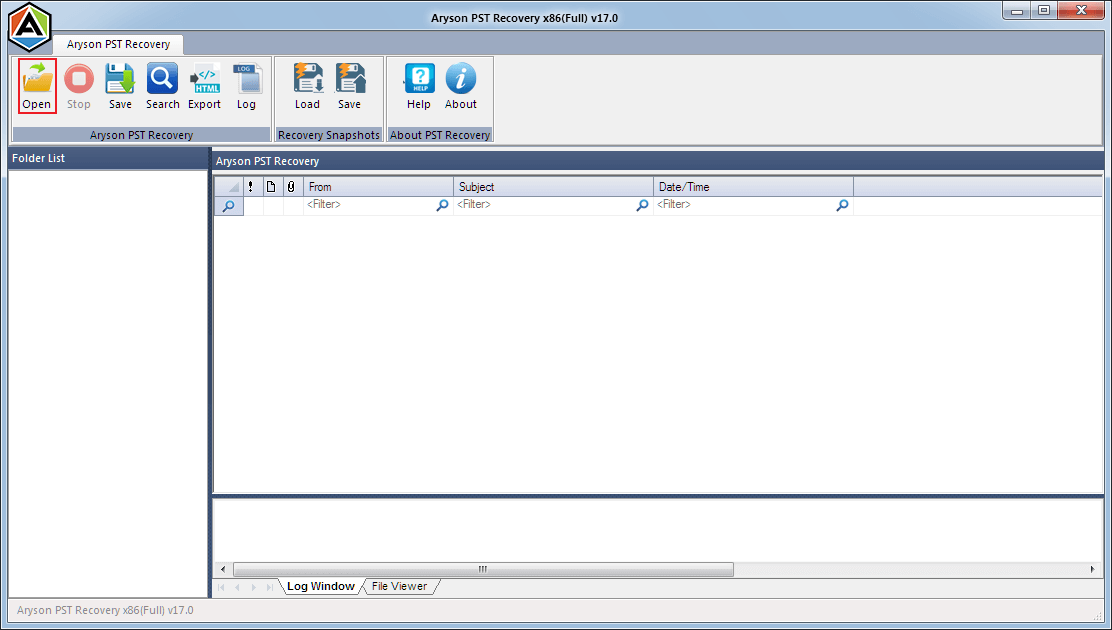Image resolution: width=1112 pixels, height=630 pixels.
Task: Show the About information dialog
Action: 461,86
